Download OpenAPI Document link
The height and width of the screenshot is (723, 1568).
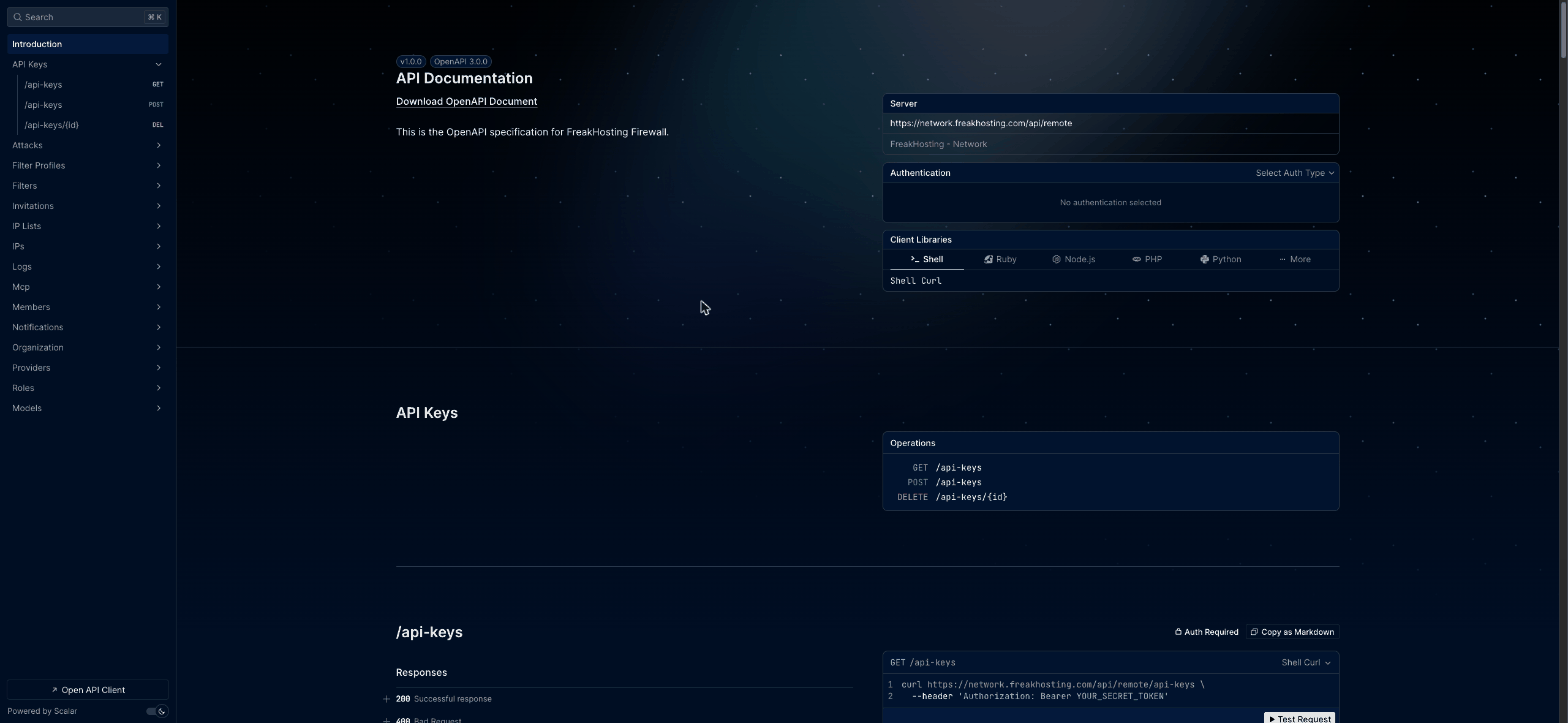point(466,101)
